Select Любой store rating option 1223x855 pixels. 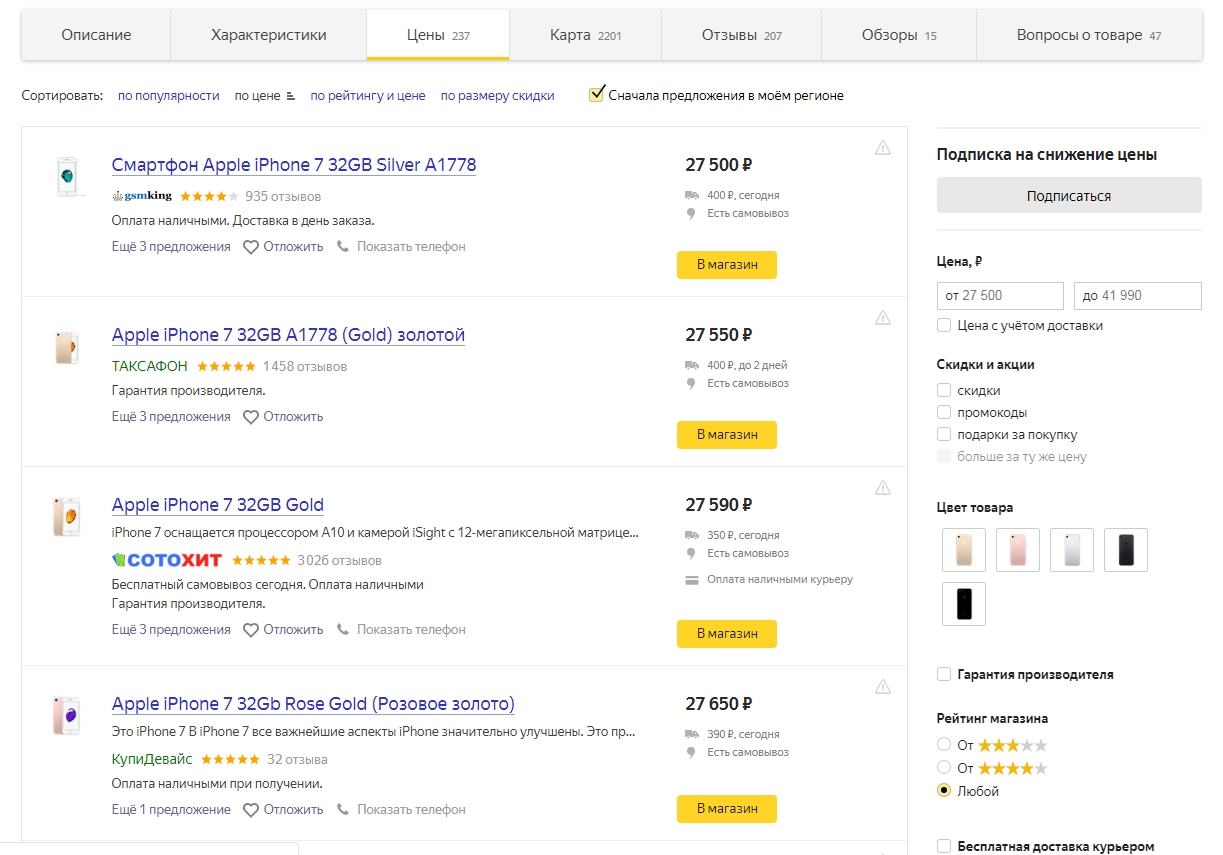944,790
